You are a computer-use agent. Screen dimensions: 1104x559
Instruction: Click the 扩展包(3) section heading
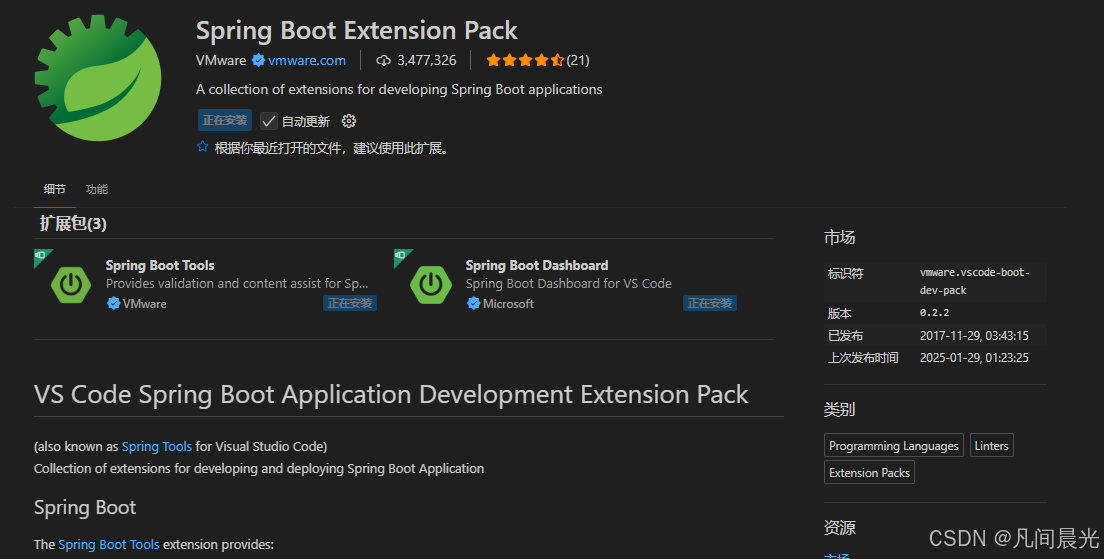(73, 224)
